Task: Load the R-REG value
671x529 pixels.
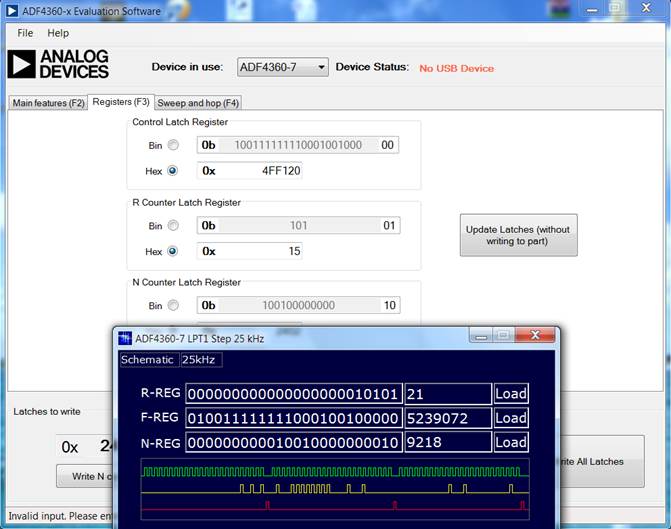Action: [511, 393]
